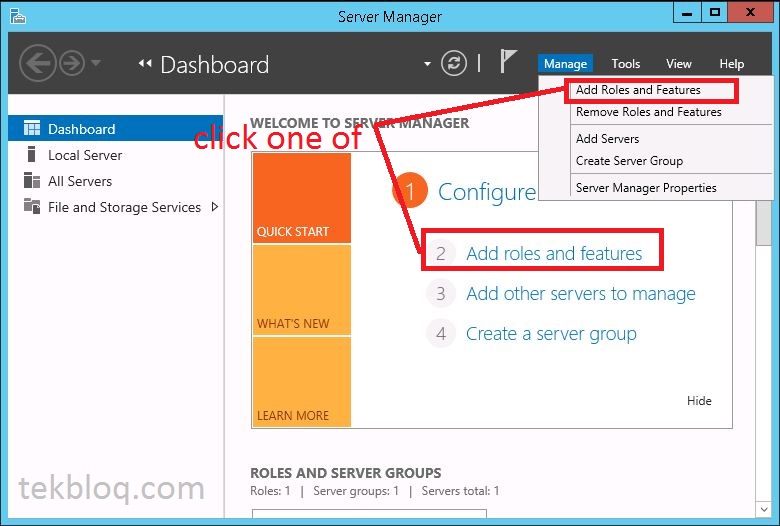Open Server Manager Properties
The height and width of the screenshot is (526, 780).
point(646,188)
